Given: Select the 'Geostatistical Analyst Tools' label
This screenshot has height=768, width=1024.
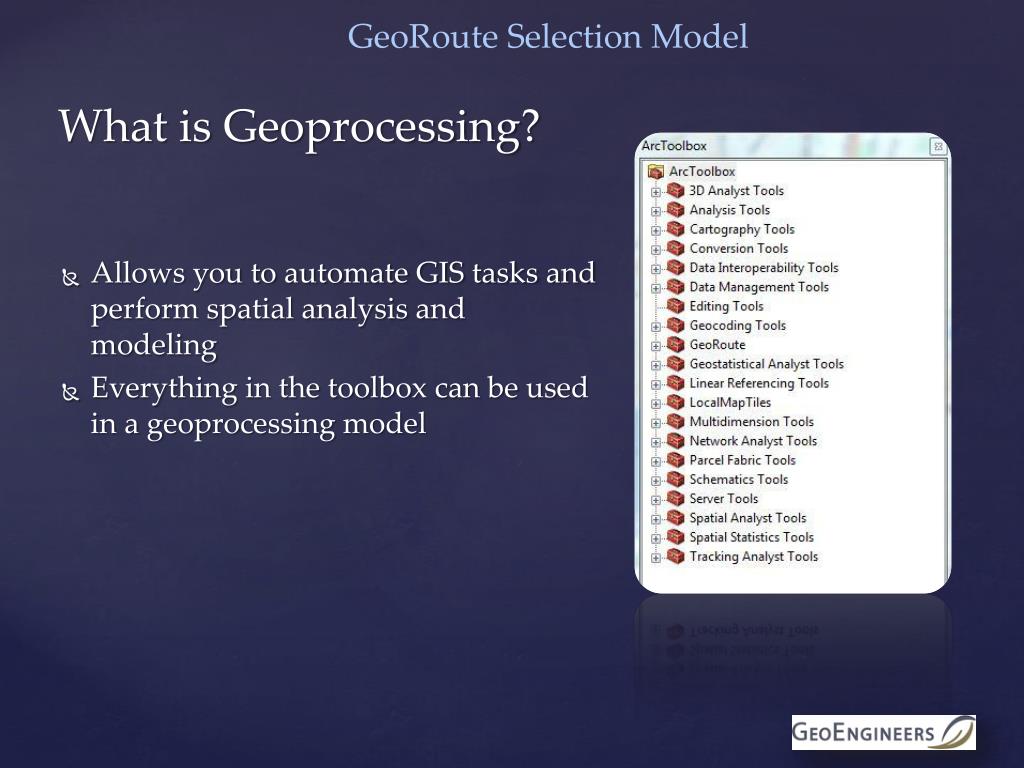Looking at the screenshot, I should pyautogui.click(x=767, y=364).
